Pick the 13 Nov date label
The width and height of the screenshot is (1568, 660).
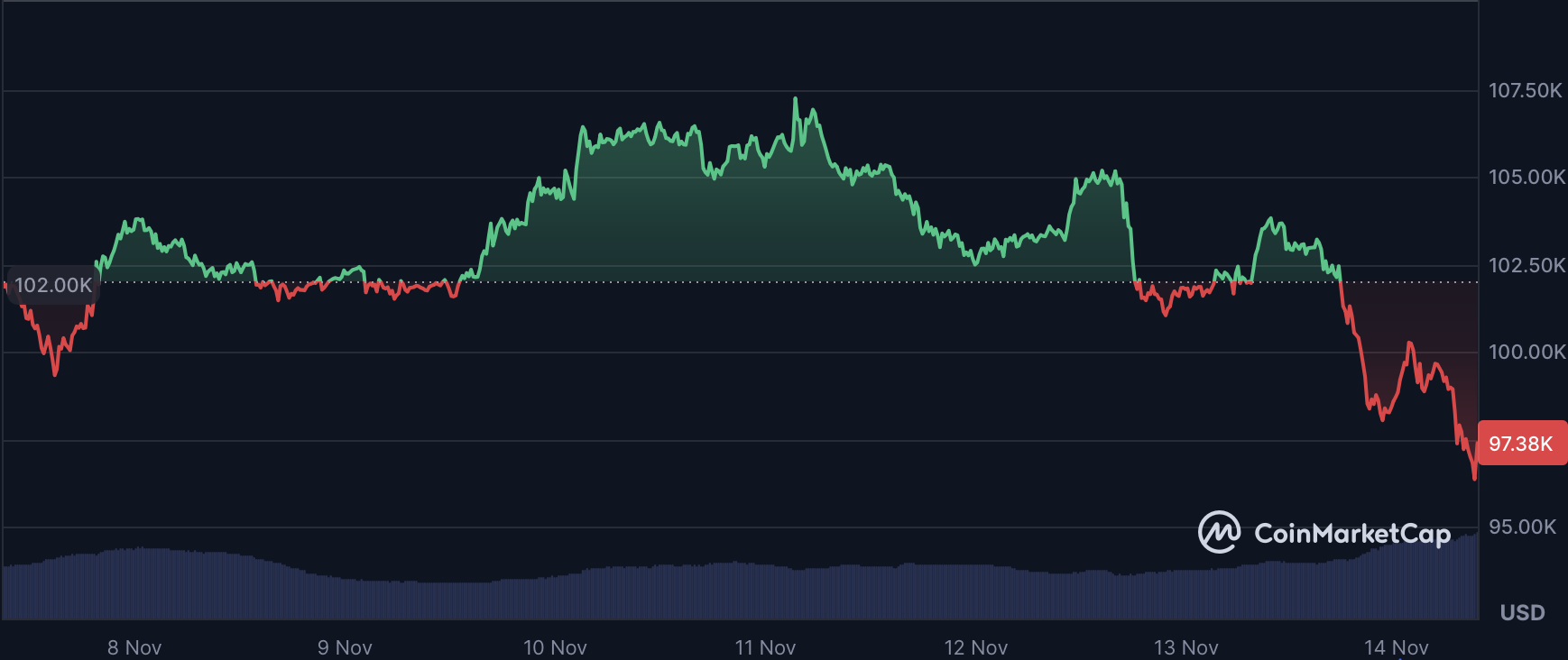point(1185,647)
